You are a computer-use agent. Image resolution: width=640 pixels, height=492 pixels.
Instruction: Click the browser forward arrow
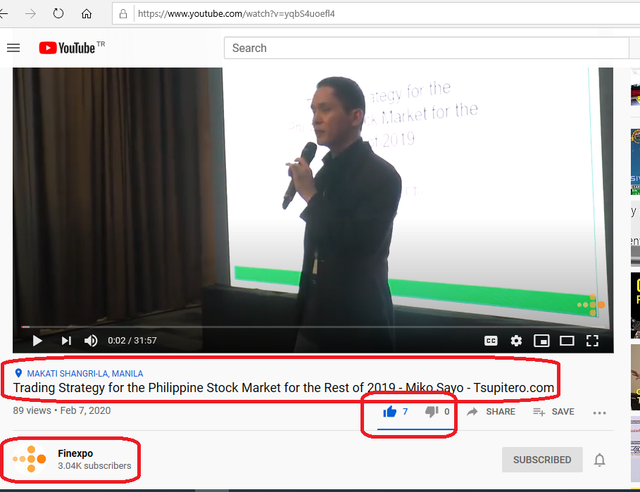[x=30, y=14]
